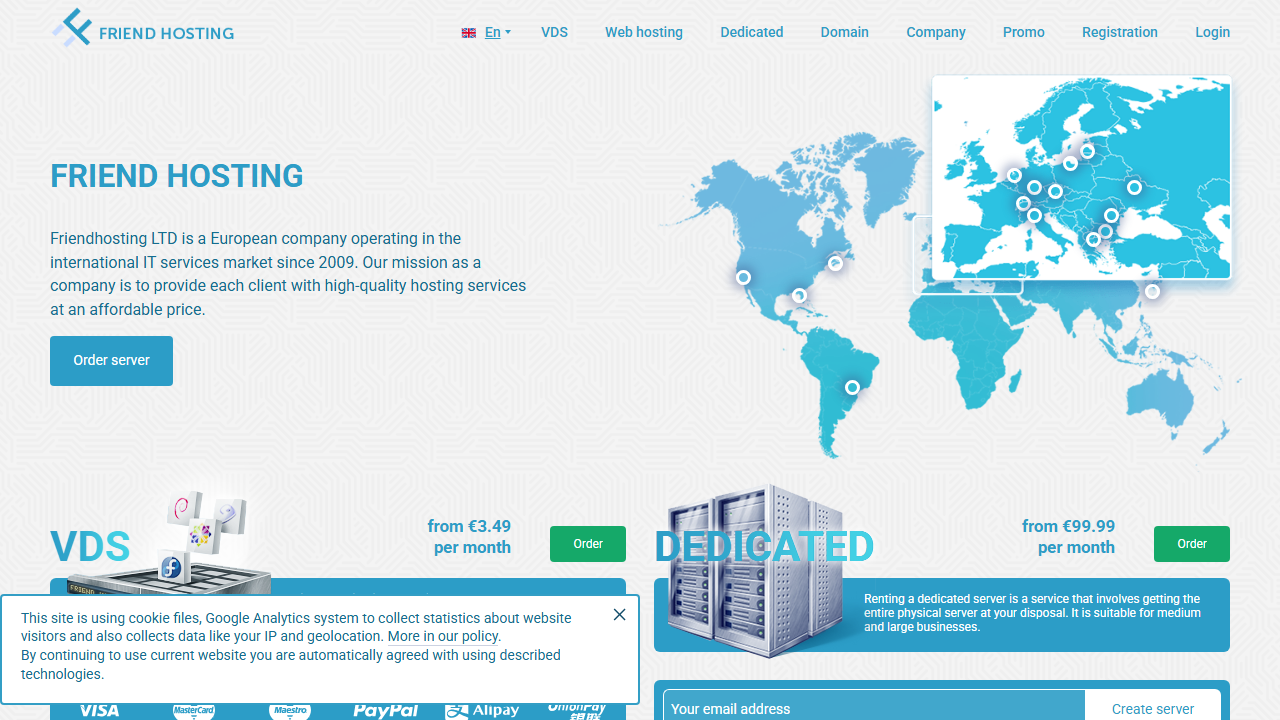
Task: Click the Order button for VDS
Action: (588, 544)
